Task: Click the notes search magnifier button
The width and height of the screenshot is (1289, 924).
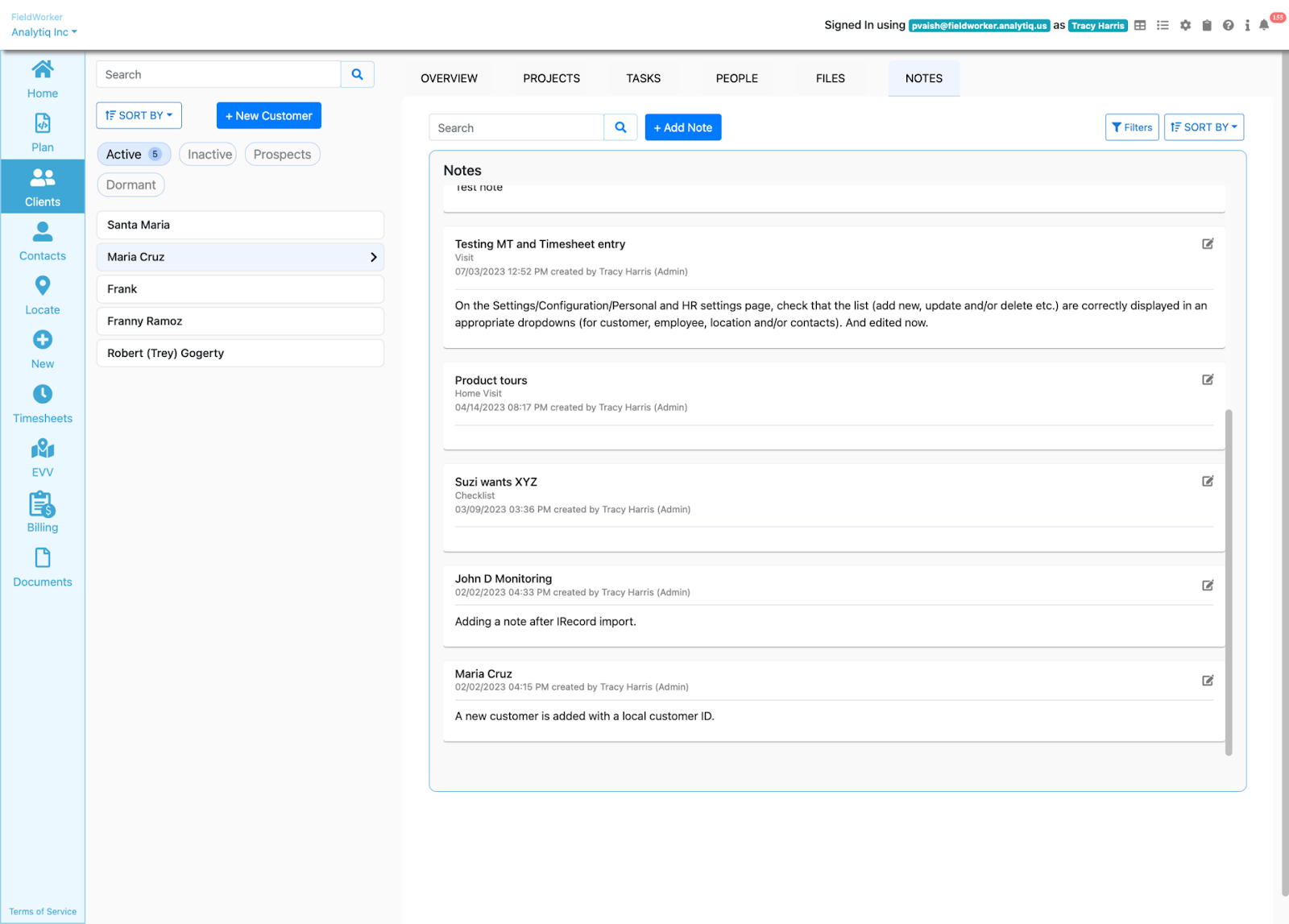Action: pos(620,127)
